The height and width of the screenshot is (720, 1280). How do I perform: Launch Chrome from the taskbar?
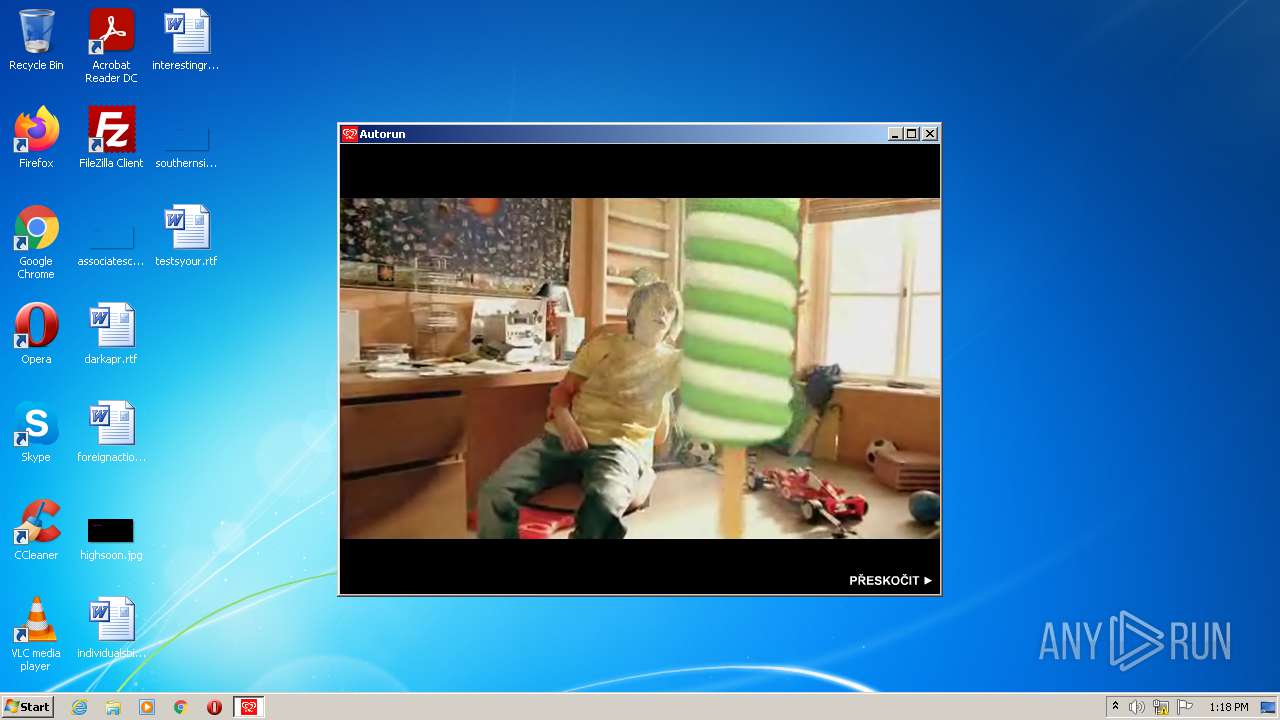[x=181, y=707]
